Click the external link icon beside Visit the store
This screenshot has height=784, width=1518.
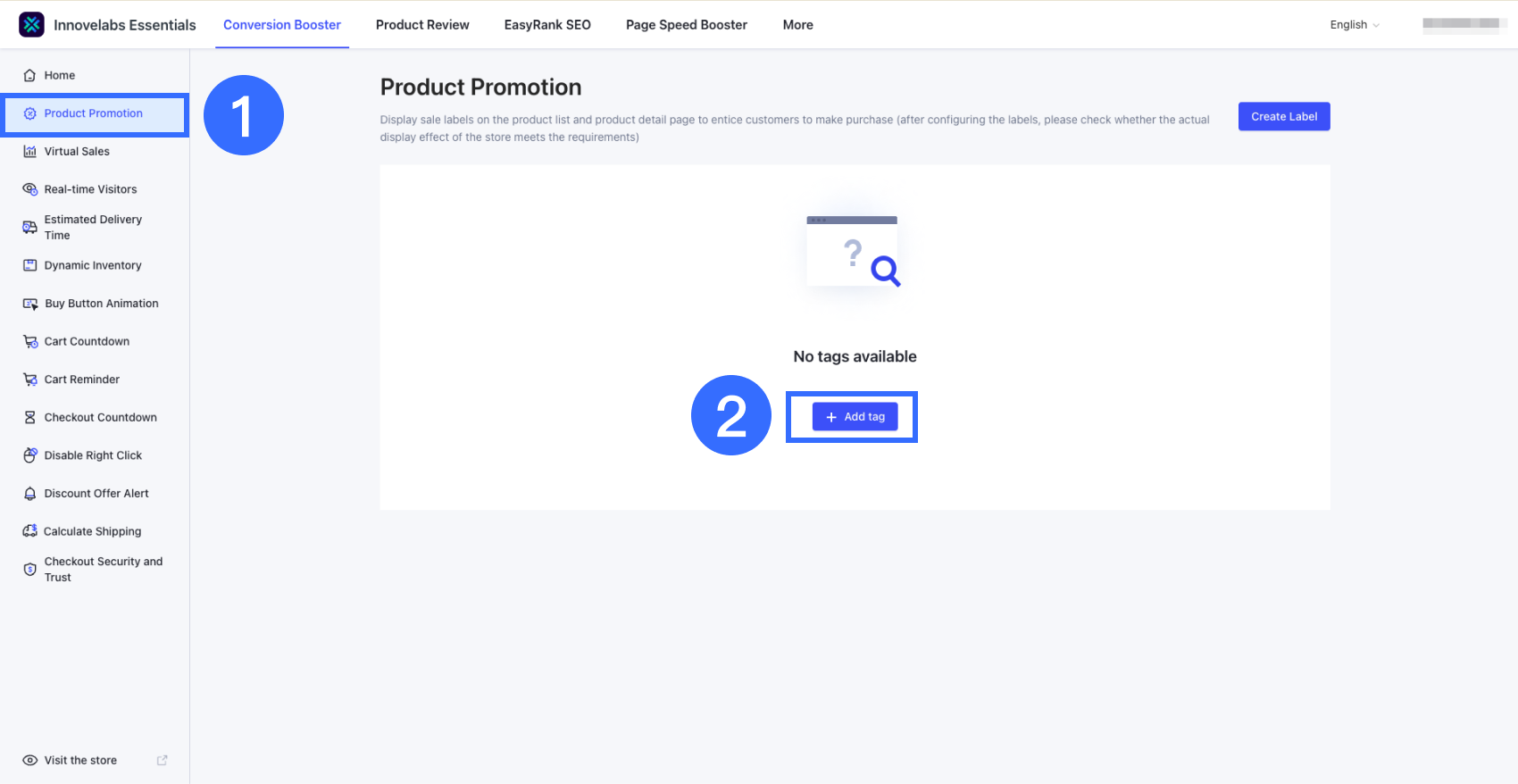163,761
